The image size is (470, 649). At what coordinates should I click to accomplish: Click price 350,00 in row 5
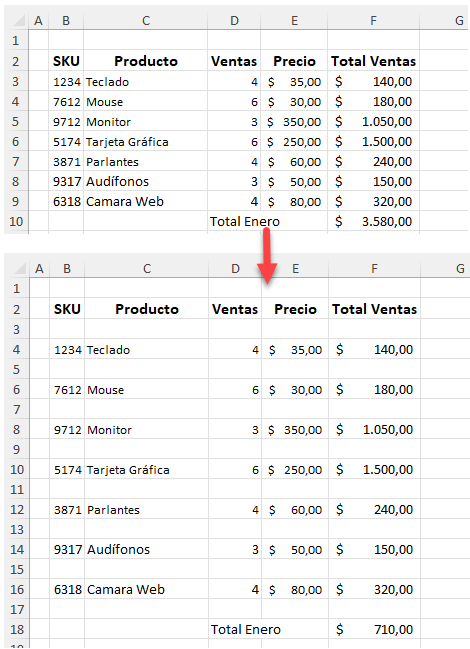tap(294, 122)
